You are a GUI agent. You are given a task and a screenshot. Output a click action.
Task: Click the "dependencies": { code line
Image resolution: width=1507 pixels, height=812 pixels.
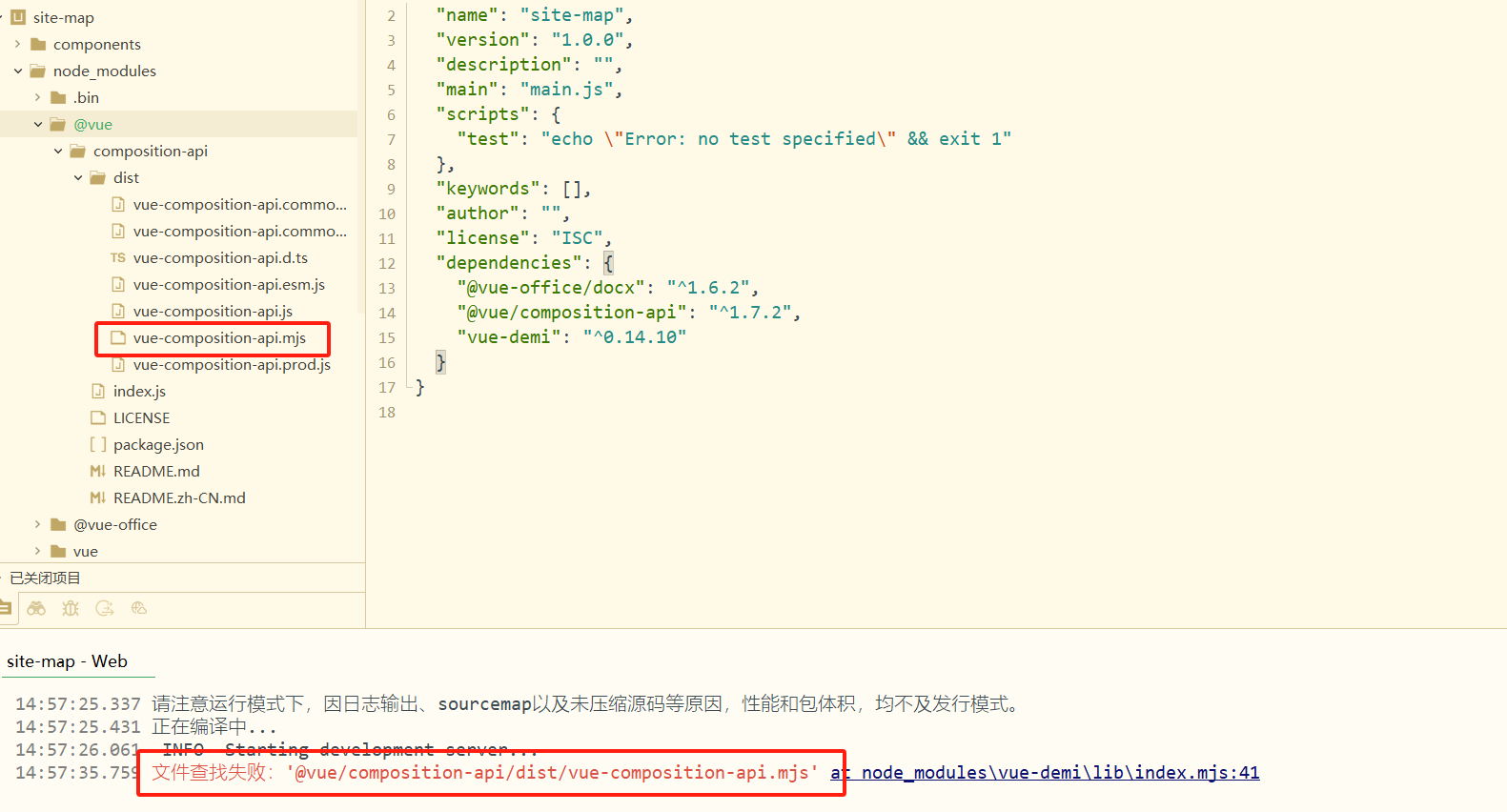point(525,263)
